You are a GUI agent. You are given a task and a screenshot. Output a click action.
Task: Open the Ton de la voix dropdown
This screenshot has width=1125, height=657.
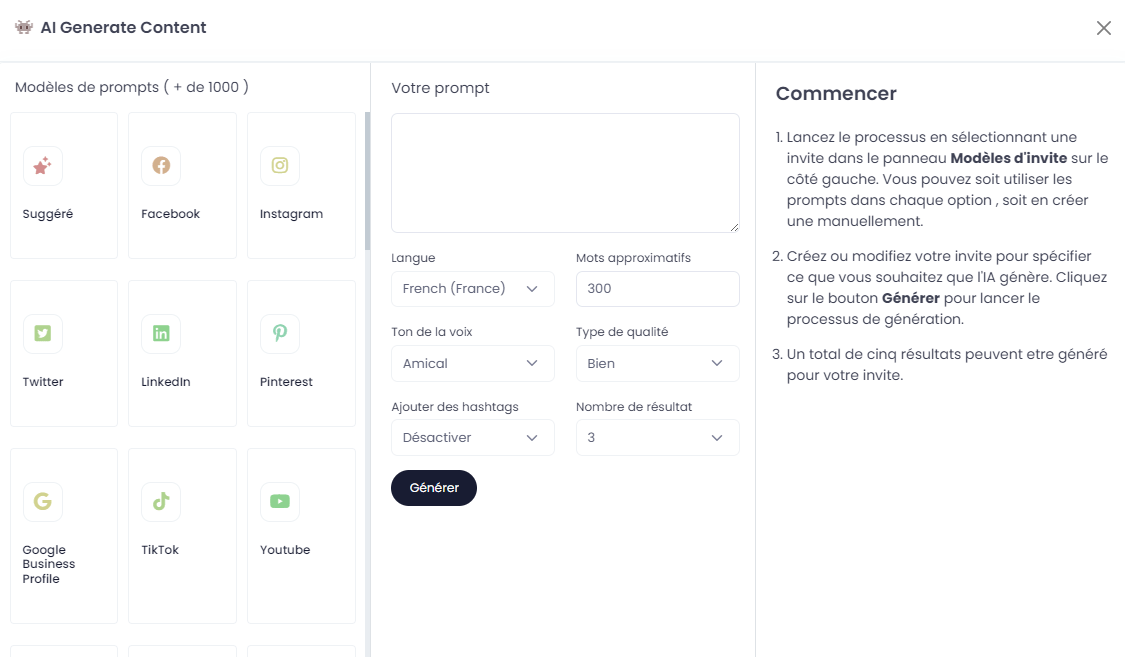pyautogui.click(x=473, y=364)
